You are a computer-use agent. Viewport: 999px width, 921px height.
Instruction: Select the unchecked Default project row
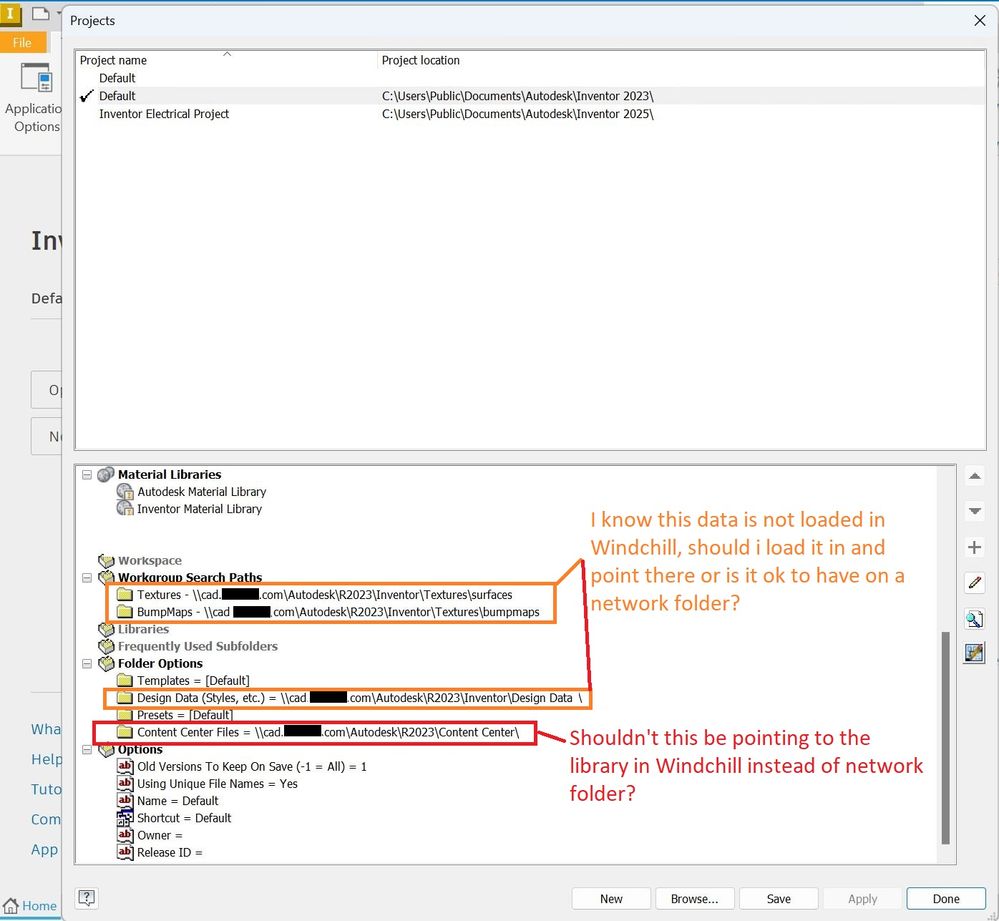[x=530, y=78]
